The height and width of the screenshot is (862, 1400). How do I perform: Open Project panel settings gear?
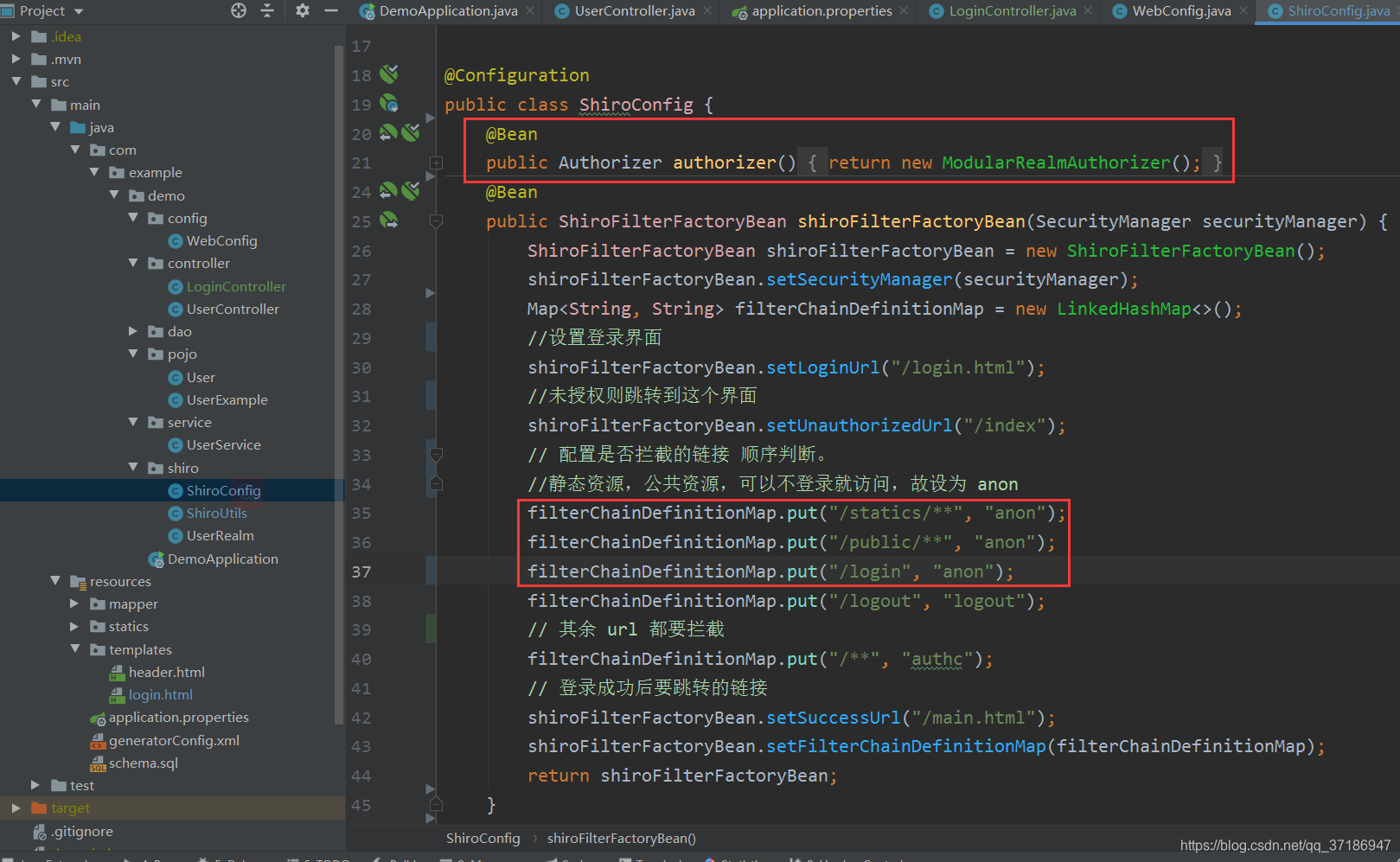302,10
